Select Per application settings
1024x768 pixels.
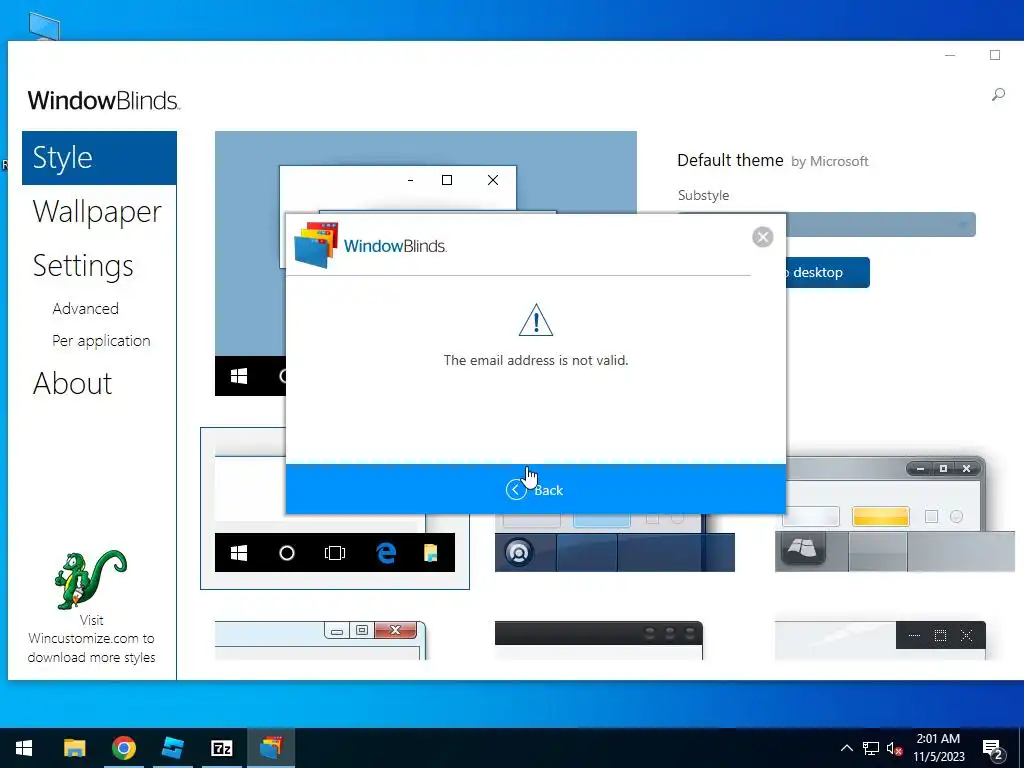click(101, 341)
